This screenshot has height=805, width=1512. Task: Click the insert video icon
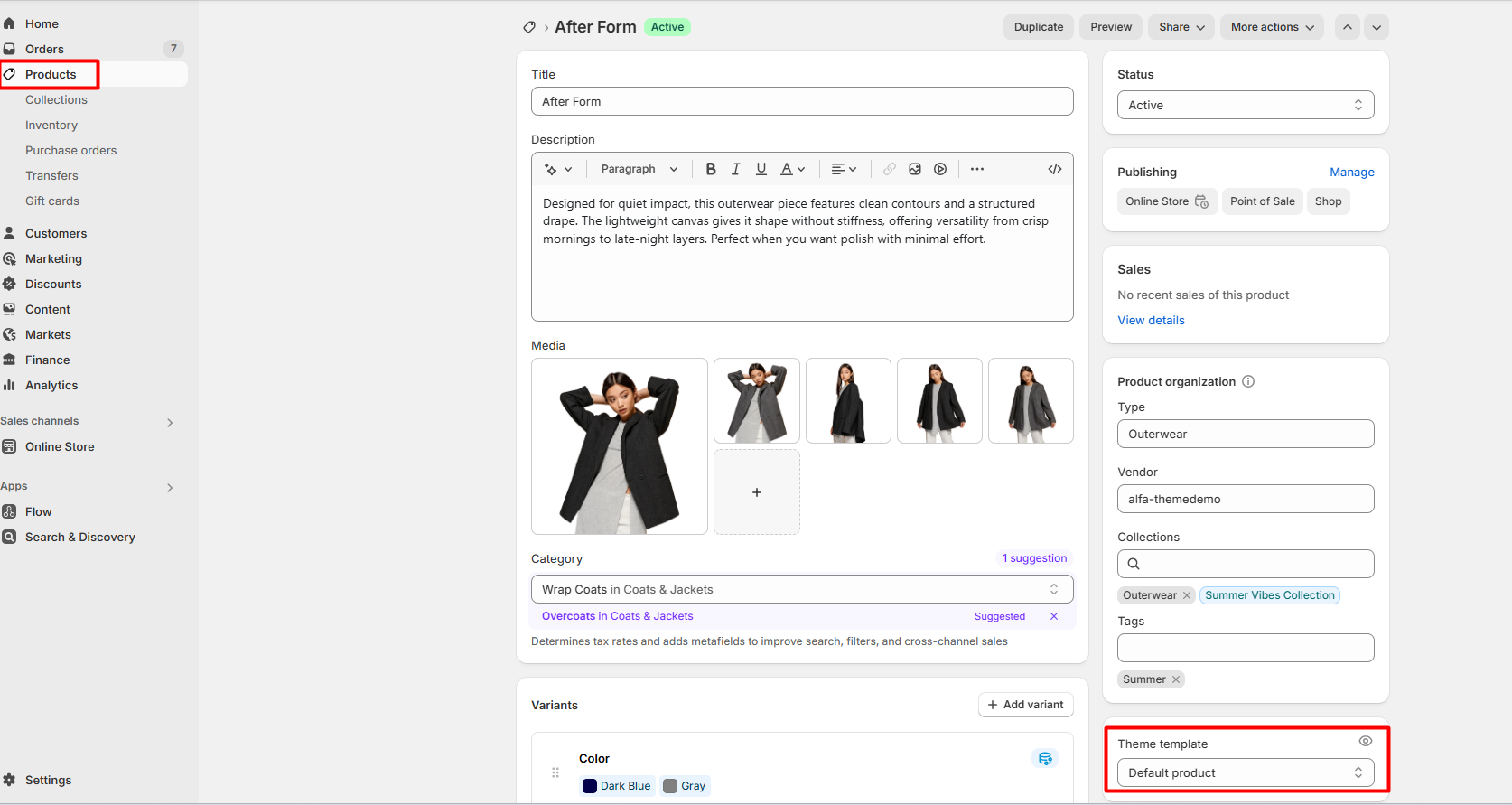tap(940, 169)
